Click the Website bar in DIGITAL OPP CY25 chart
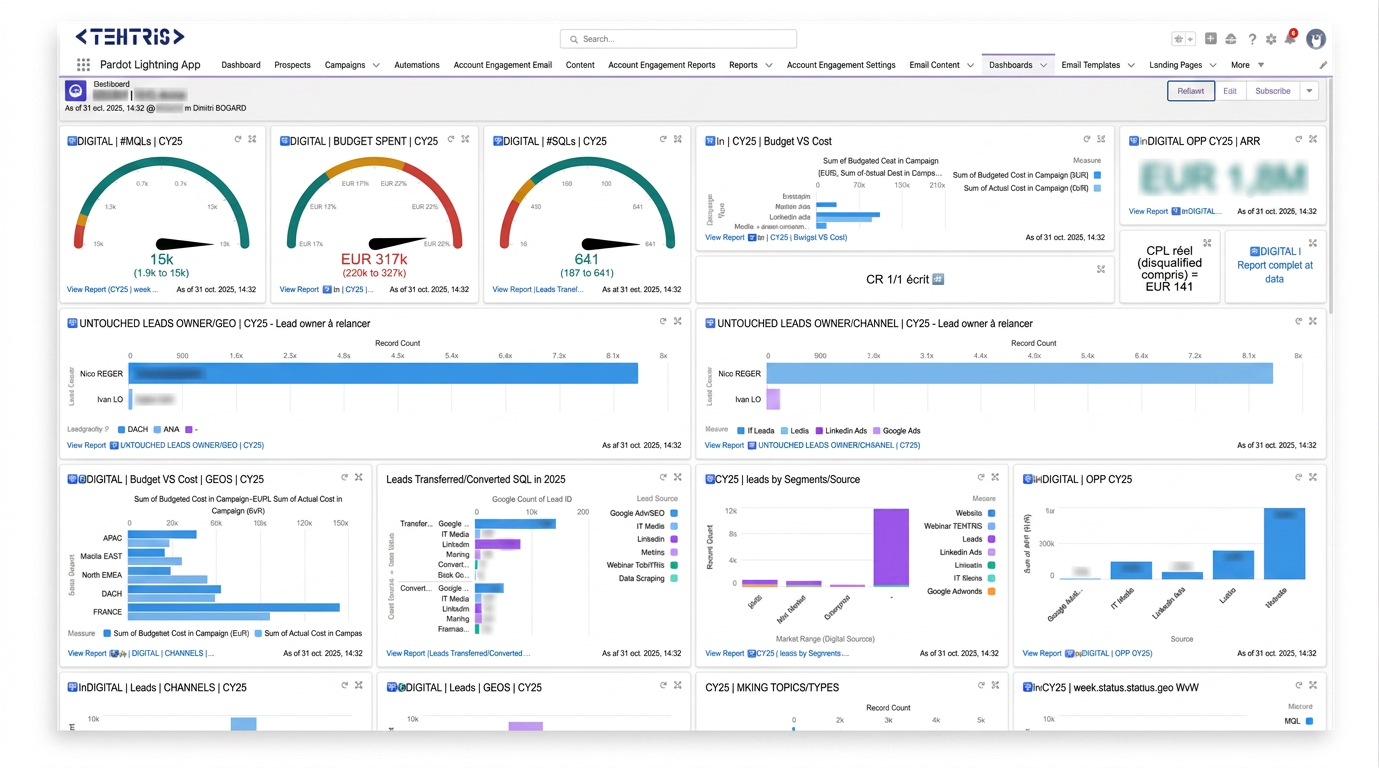Viewport: 1379px width, 768px height. [x=1284, y=544]
